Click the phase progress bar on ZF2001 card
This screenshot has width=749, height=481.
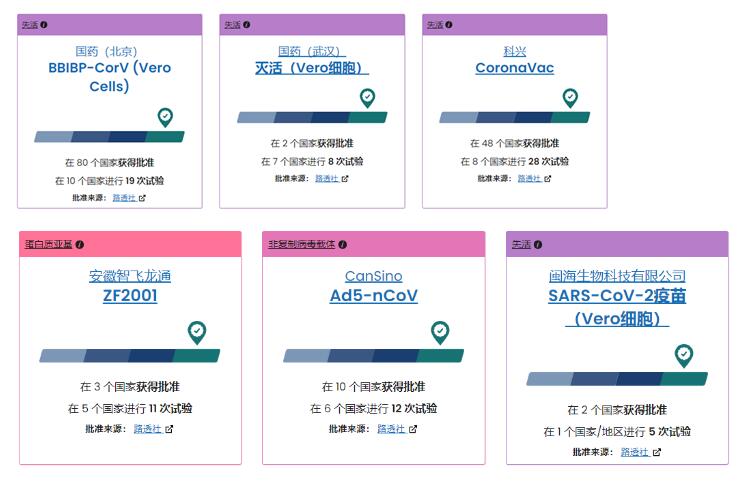coord(130,356)
